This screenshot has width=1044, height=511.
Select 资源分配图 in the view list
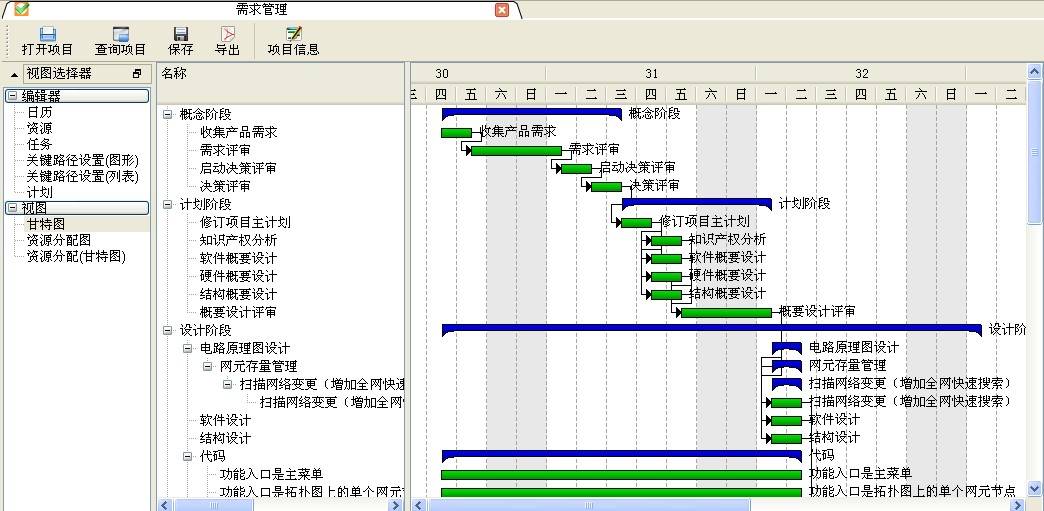[x=58, y=240]
